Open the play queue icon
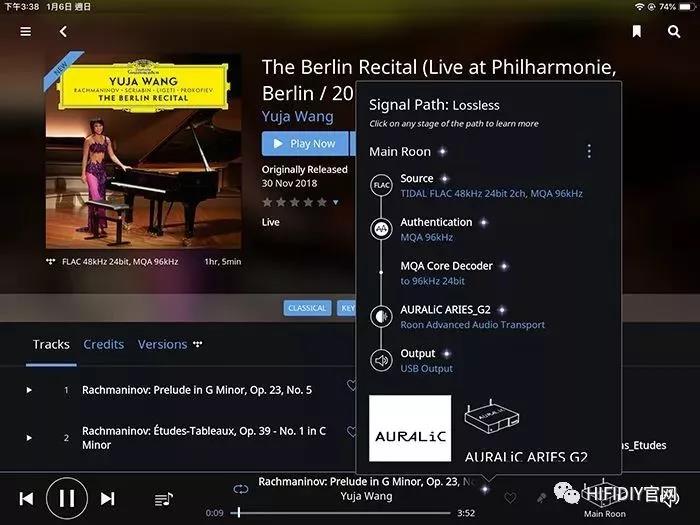700x525 pixels. 163,499
